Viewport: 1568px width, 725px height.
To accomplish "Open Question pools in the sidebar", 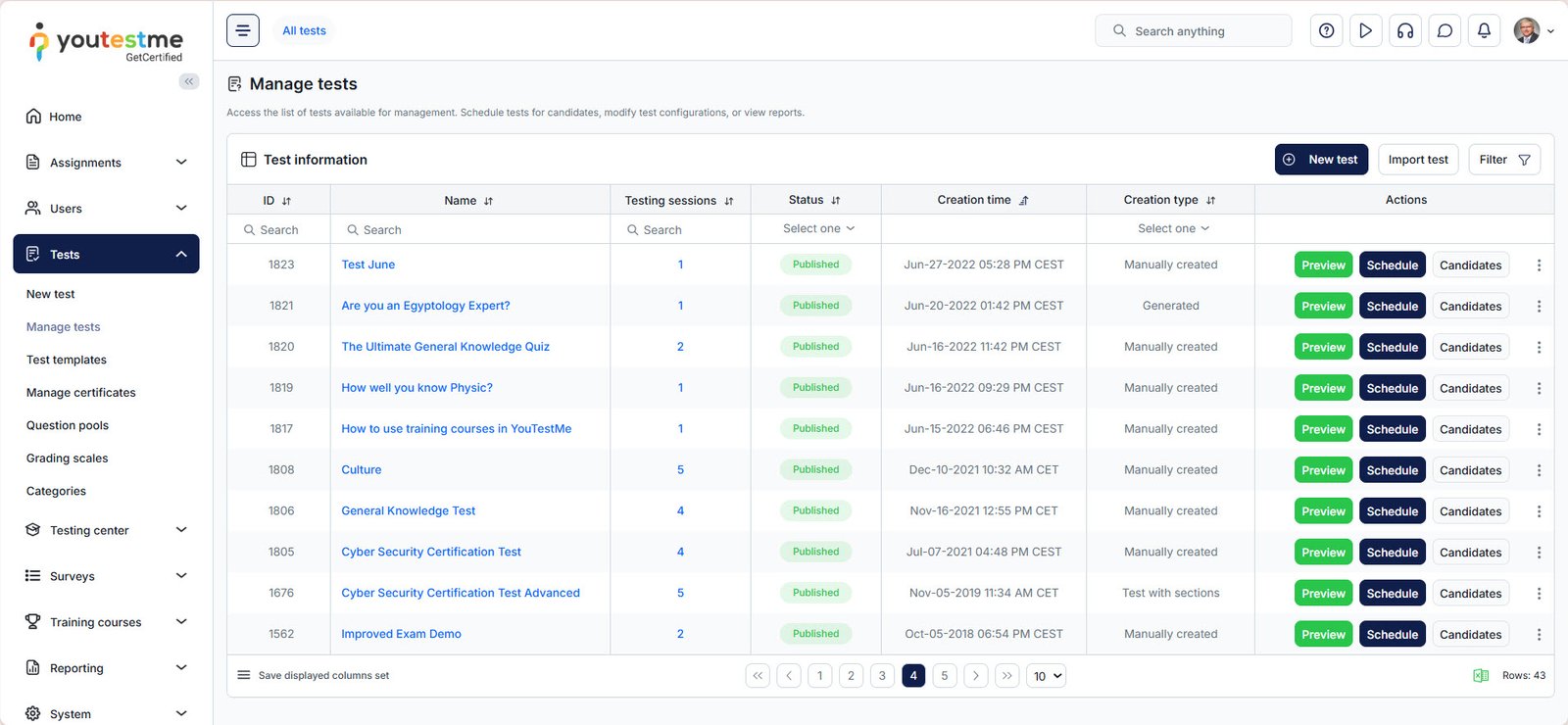I will 68,425.
